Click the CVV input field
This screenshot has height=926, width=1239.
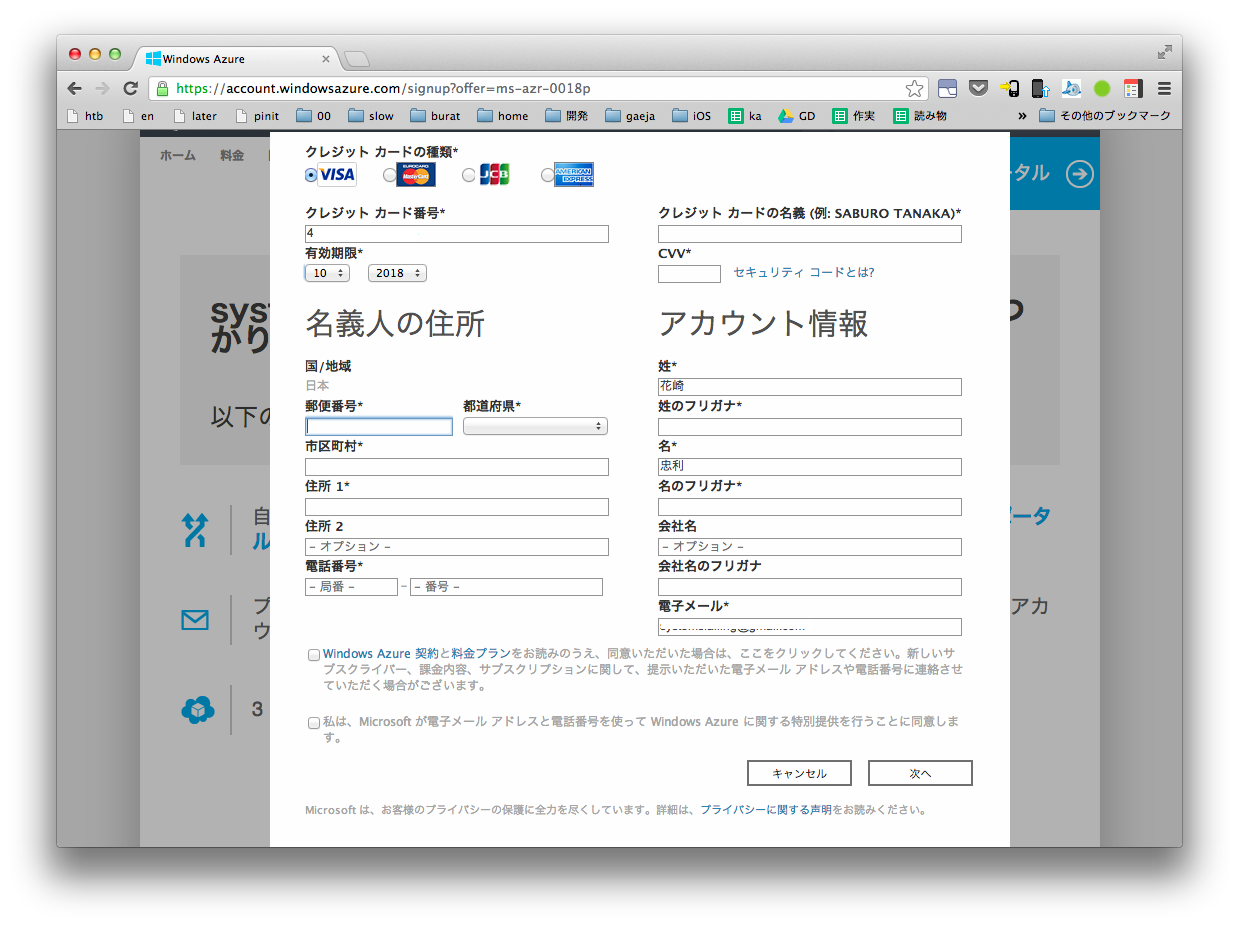tap(689, 274)
